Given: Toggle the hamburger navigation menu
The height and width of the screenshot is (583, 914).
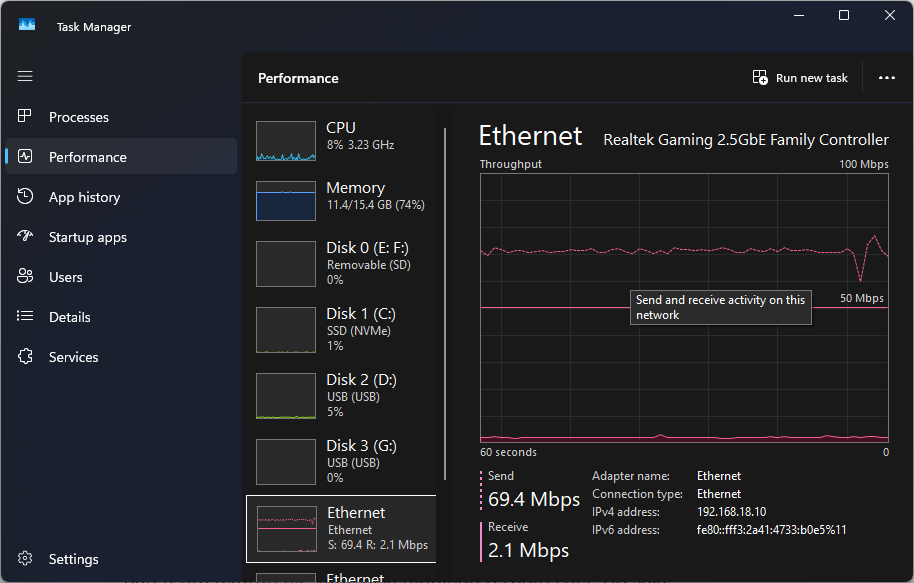Looking at the screenshot, I should pos(25,76).
